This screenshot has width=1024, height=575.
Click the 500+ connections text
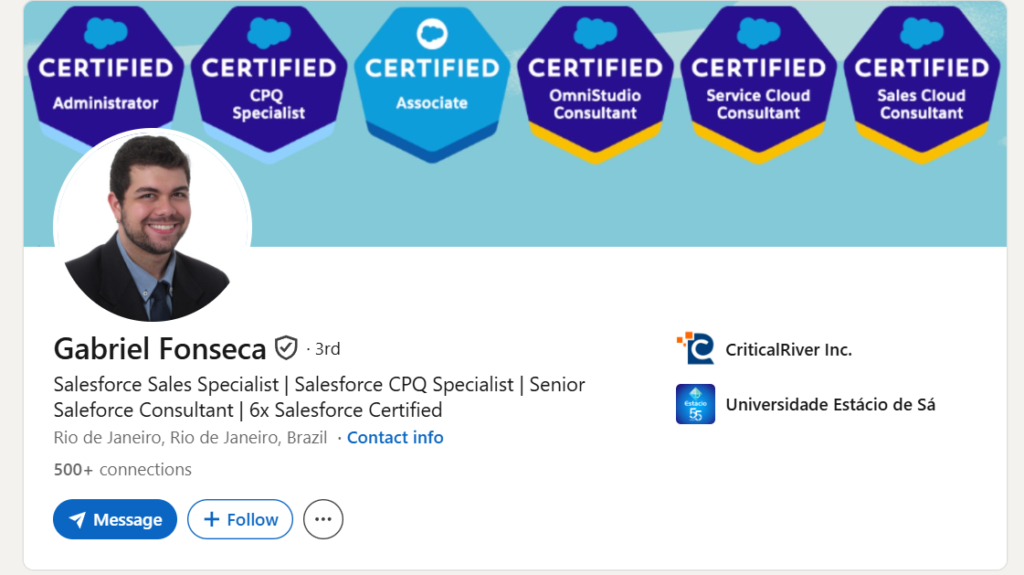click(x=122, y=469)
